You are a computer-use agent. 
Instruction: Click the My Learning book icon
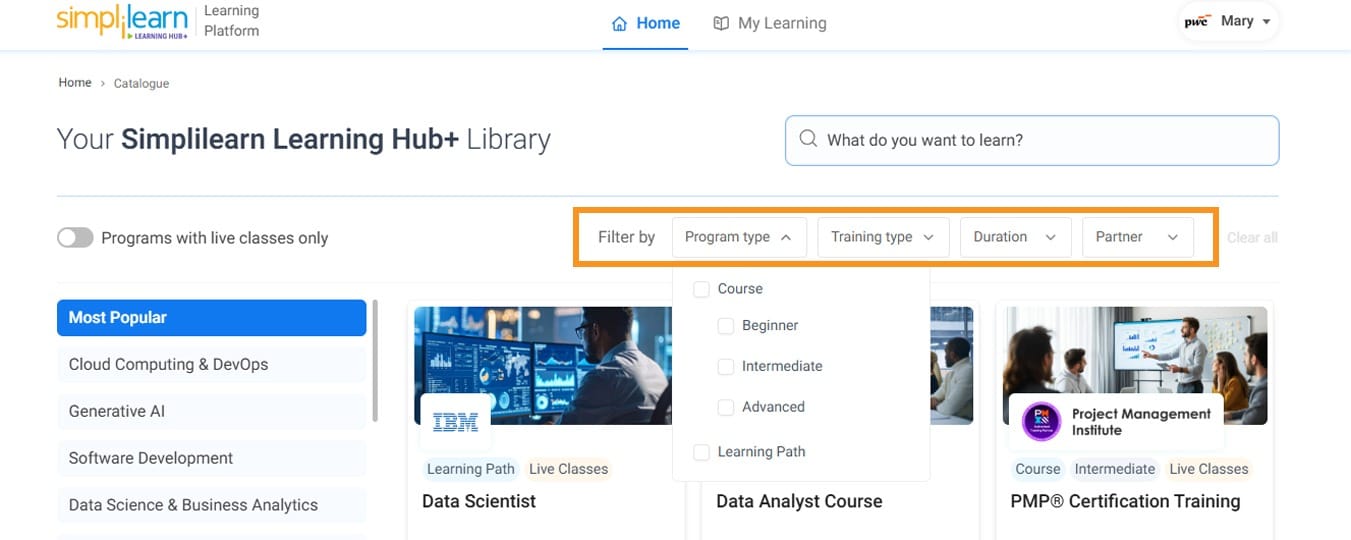click(721, 23)
